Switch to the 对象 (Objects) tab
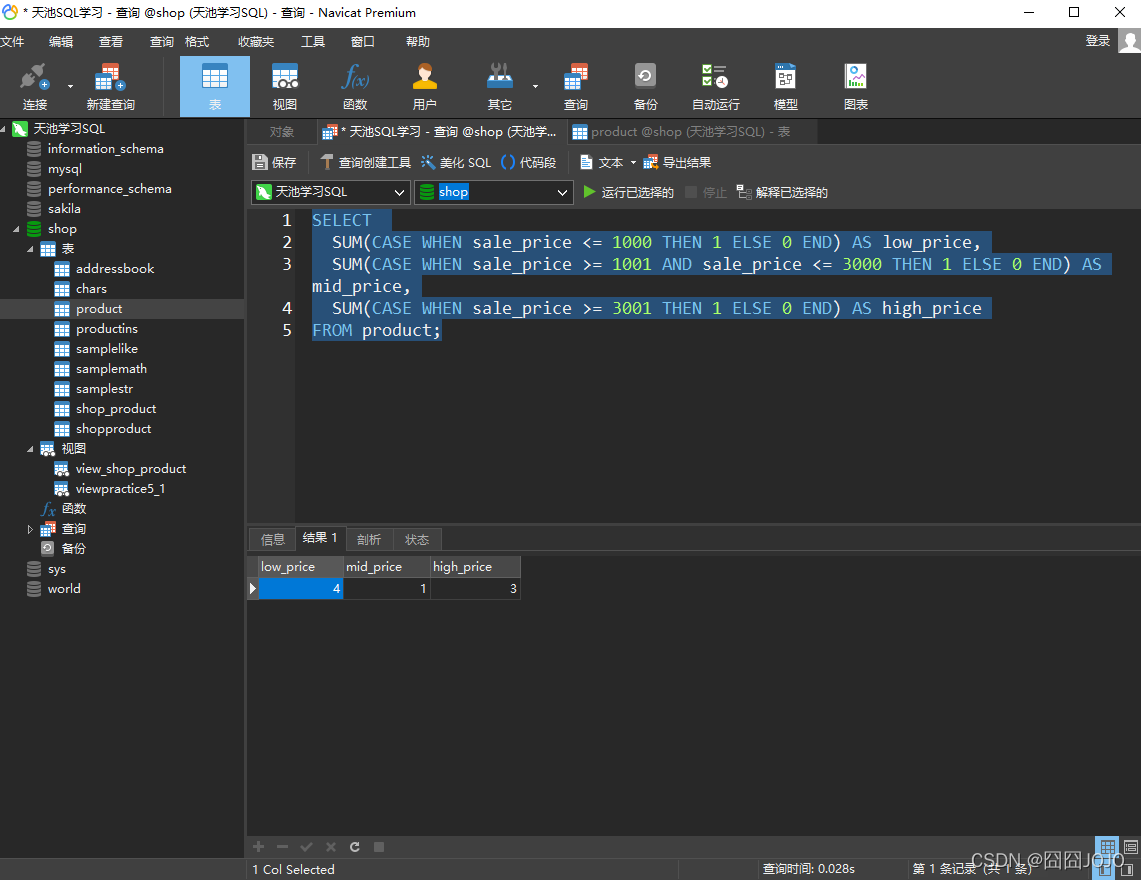 282,132
